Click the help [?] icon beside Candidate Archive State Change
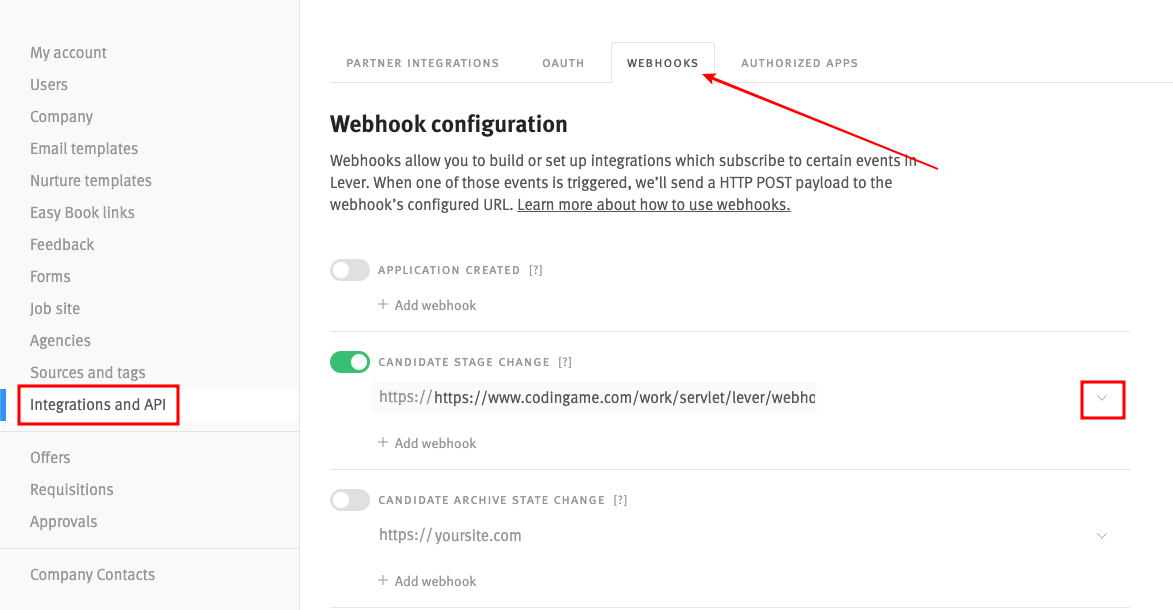The image size is (1173, 610). click(620, 500)
